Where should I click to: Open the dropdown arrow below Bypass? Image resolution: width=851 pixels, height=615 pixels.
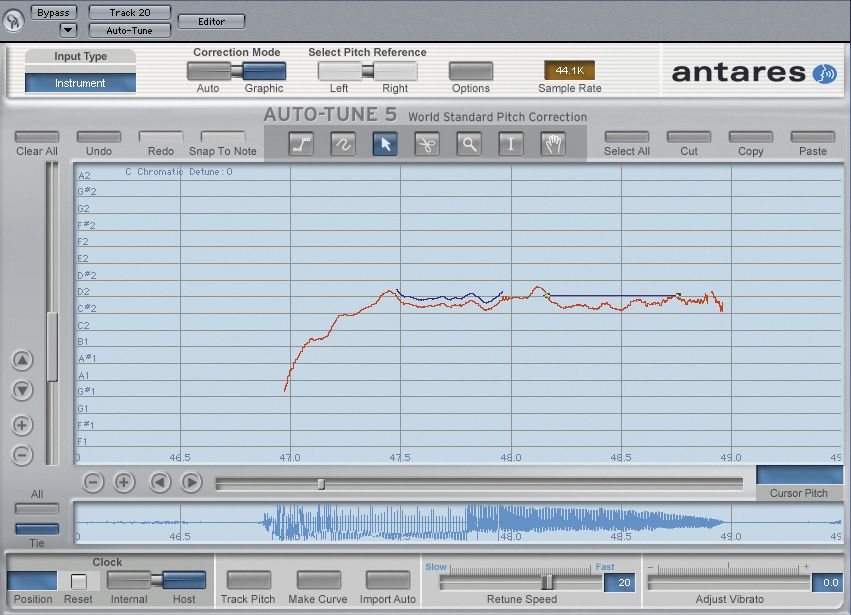click(x=68, y=30)
